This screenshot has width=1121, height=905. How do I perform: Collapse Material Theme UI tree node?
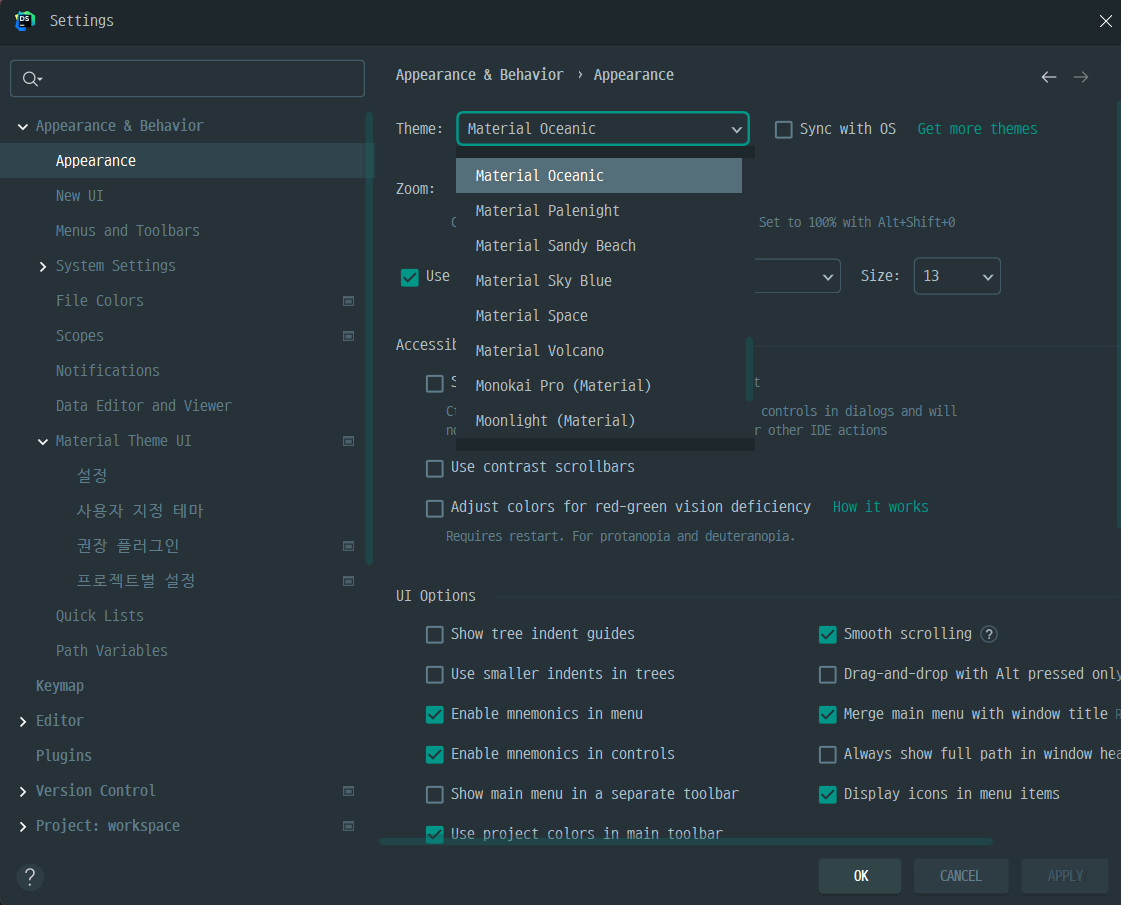click(x=43, y=442)
